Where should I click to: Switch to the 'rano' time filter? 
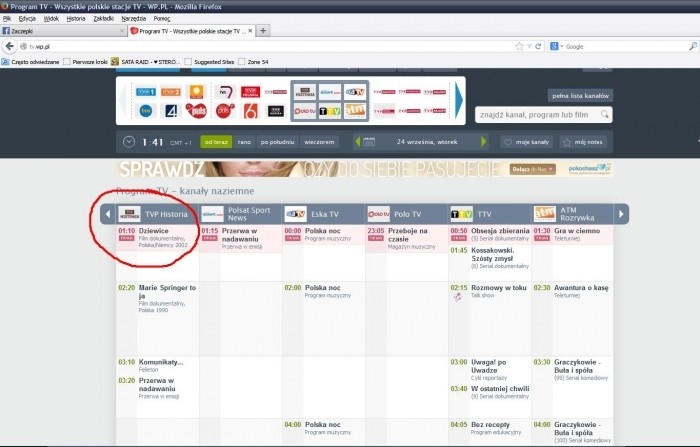[x=244, y=142]
